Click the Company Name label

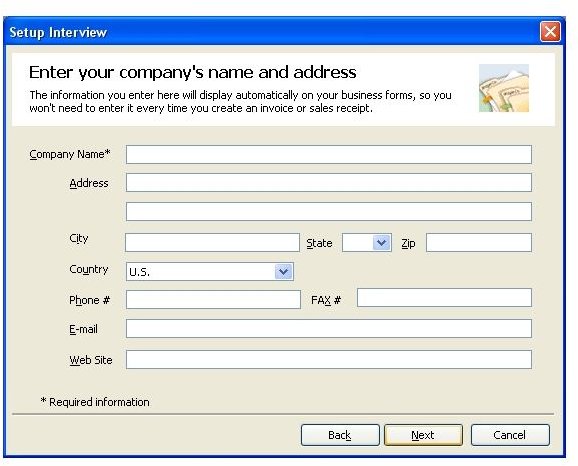[x=70, y=154]
